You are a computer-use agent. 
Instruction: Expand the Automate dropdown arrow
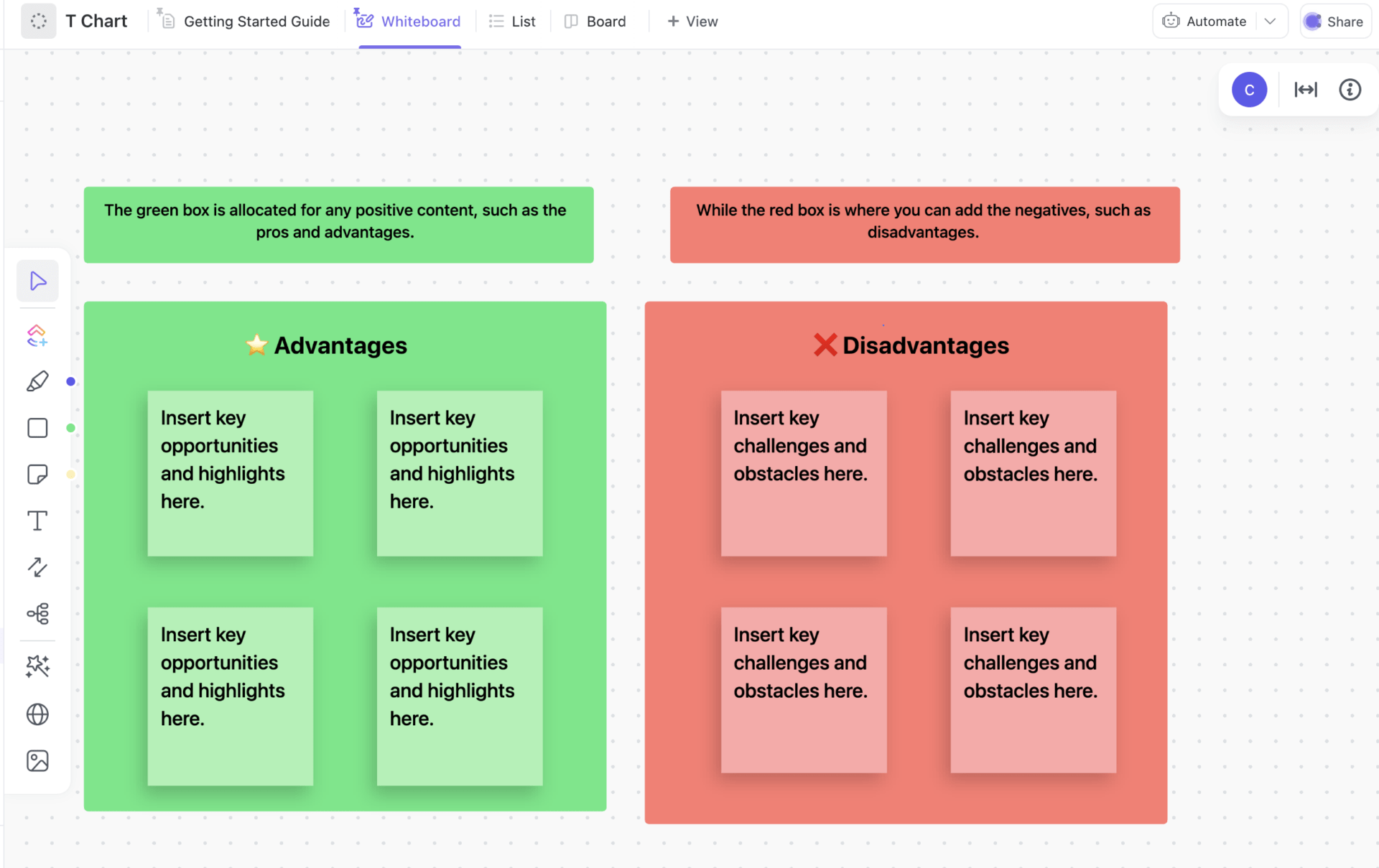pos(1269,20)
